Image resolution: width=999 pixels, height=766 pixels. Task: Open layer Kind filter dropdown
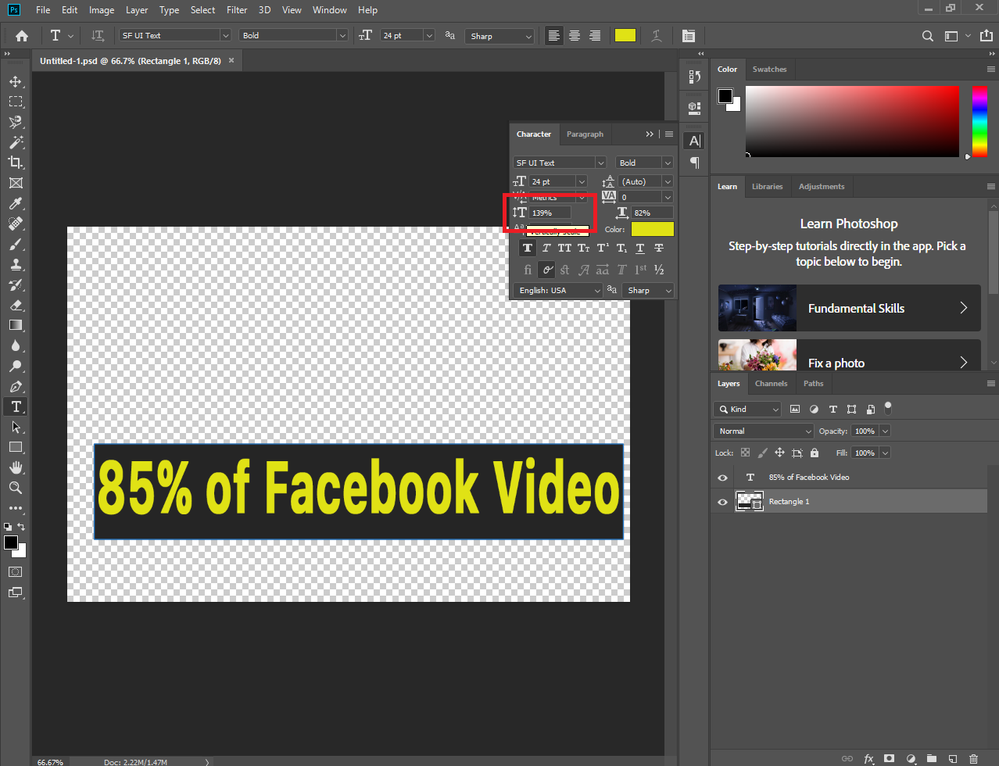[x=747, y=409]
